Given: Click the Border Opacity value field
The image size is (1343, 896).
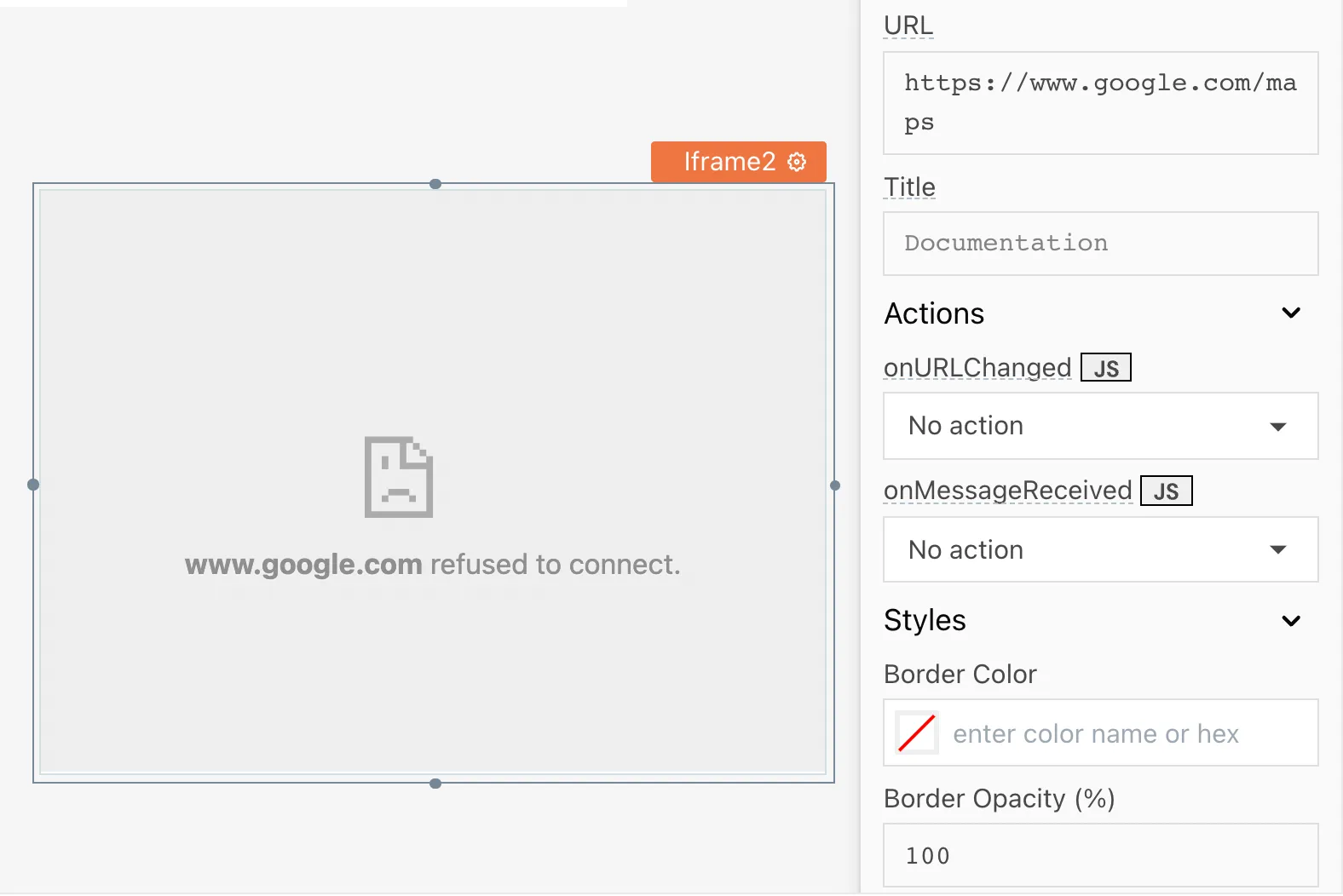Looking at the screenshot, I should click(x=1100, y=855).
